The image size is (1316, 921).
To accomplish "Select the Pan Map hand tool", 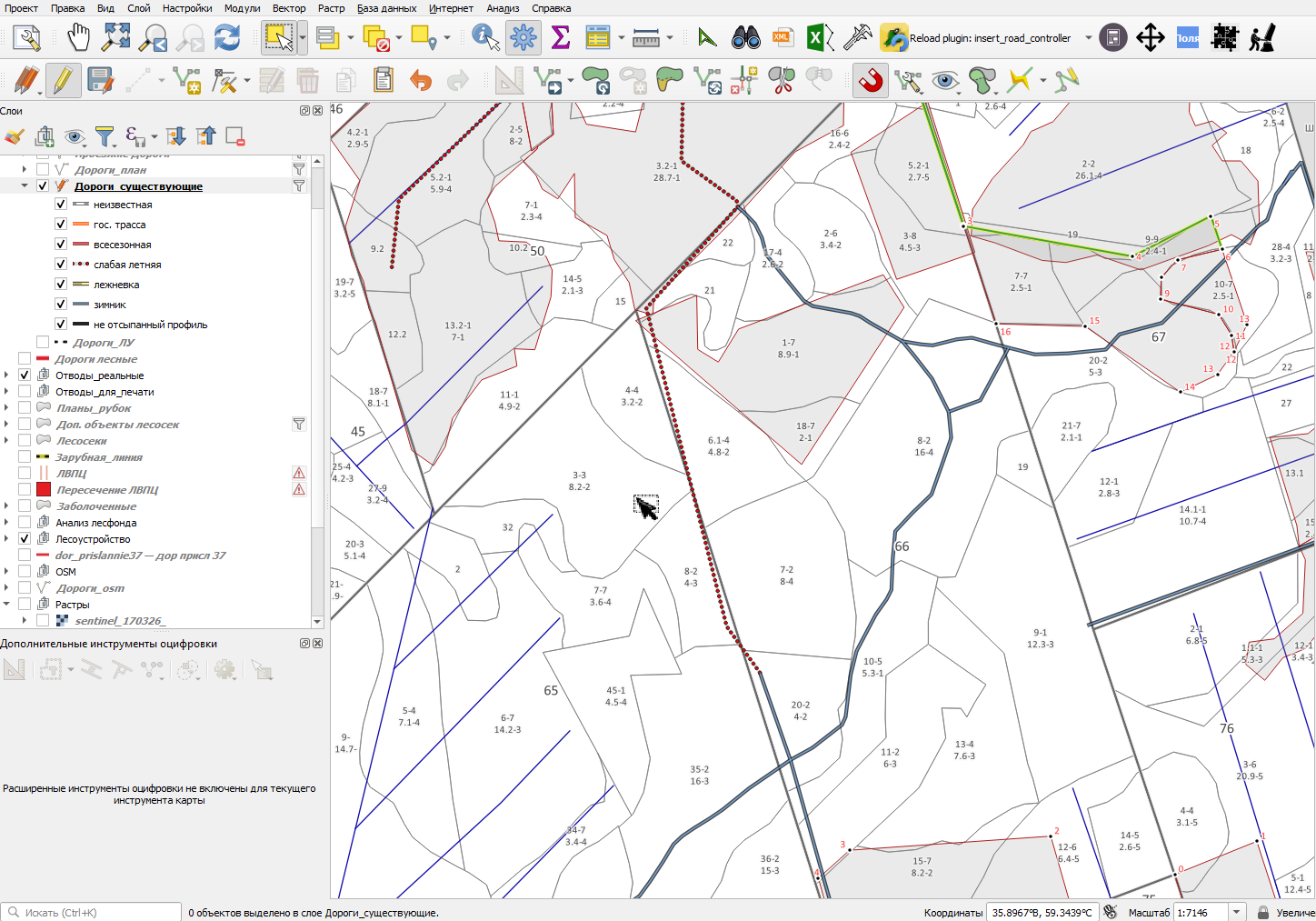I will 79,38.
